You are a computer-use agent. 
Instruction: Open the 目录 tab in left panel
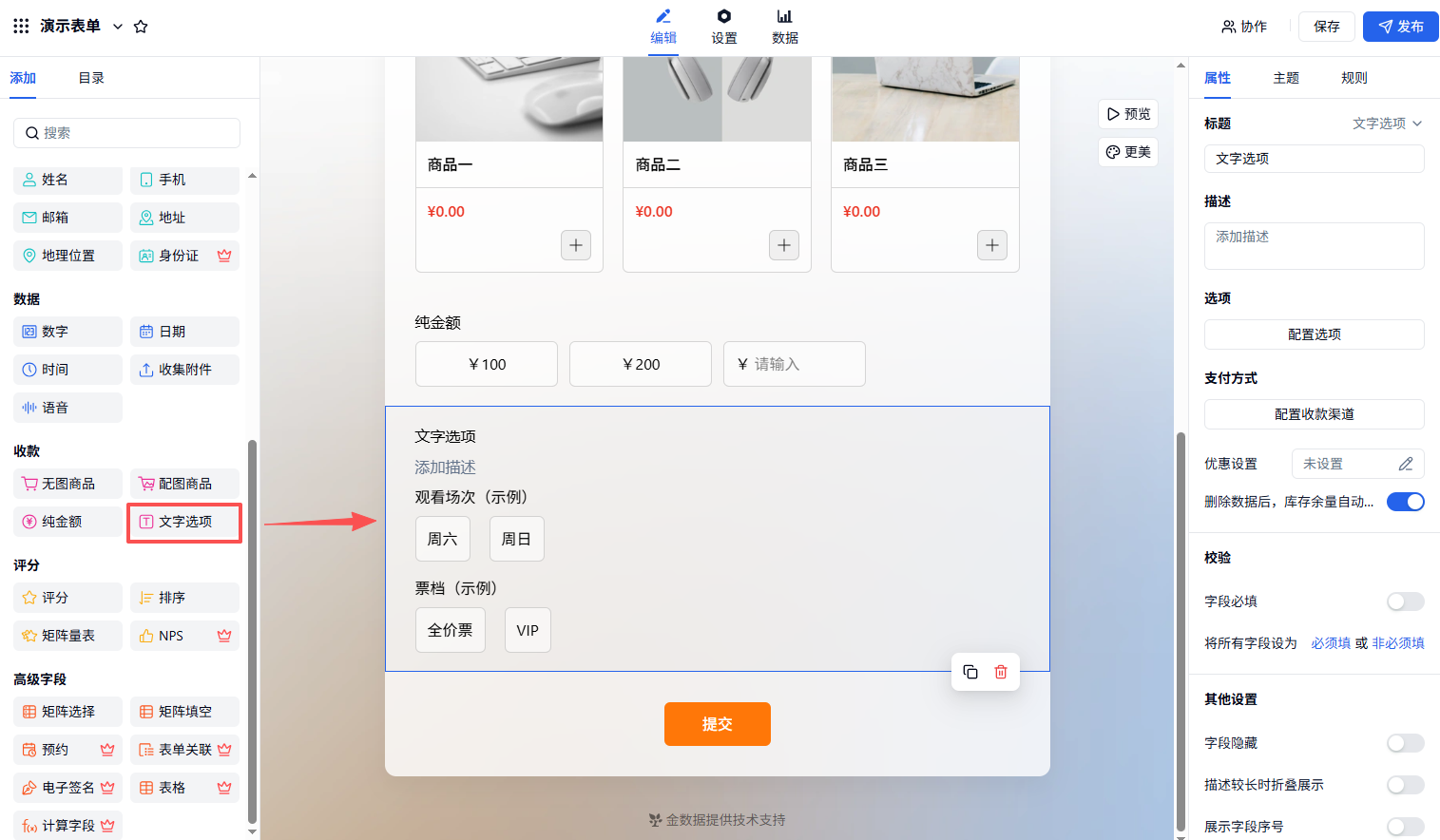point(91,78)
